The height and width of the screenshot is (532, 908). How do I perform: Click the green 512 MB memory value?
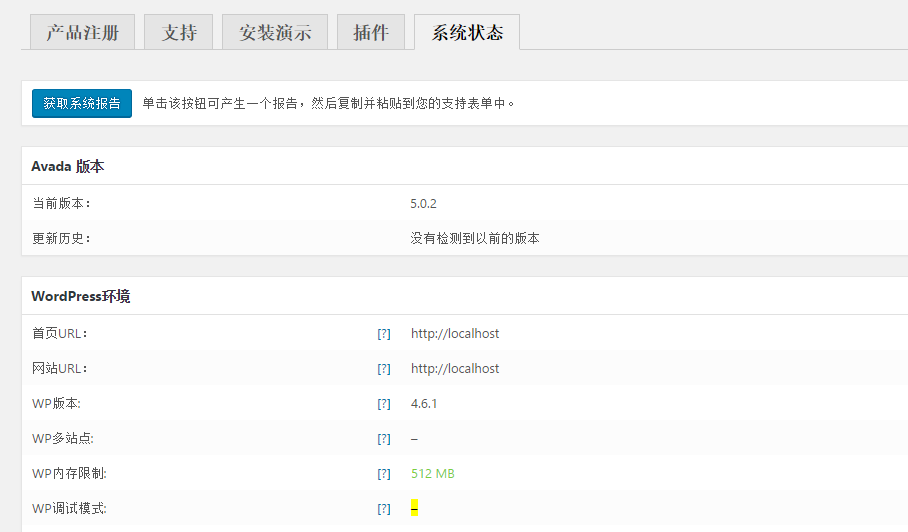[x=432, y=474]
